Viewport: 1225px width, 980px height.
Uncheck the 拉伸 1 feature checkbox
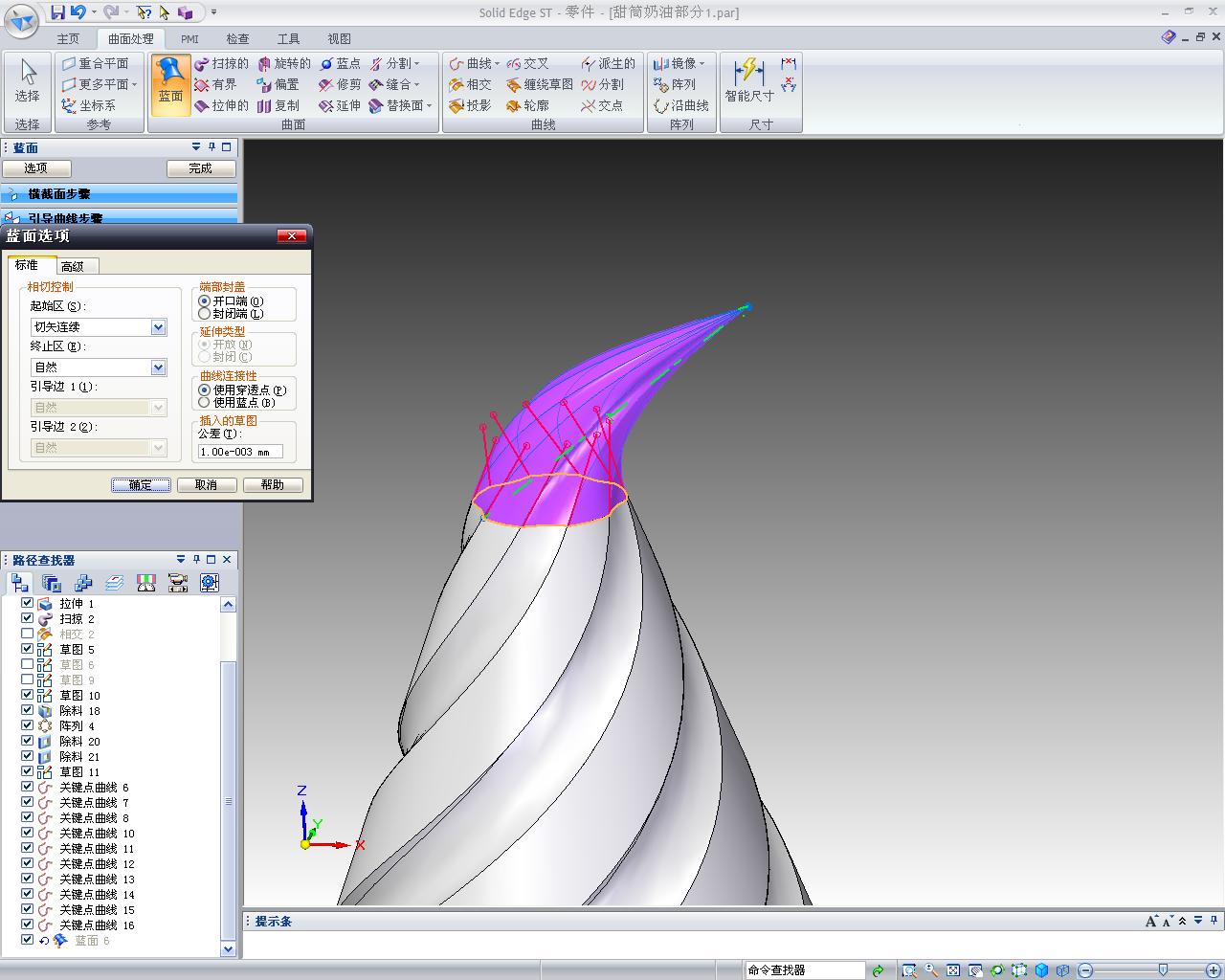28,603
